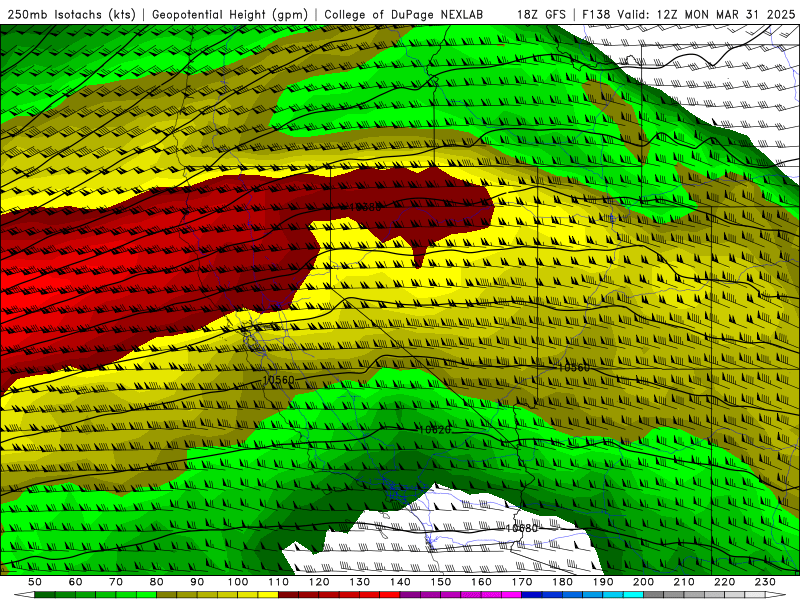
Task: Select the 230 kts scale label
Action: click(765, 582)
